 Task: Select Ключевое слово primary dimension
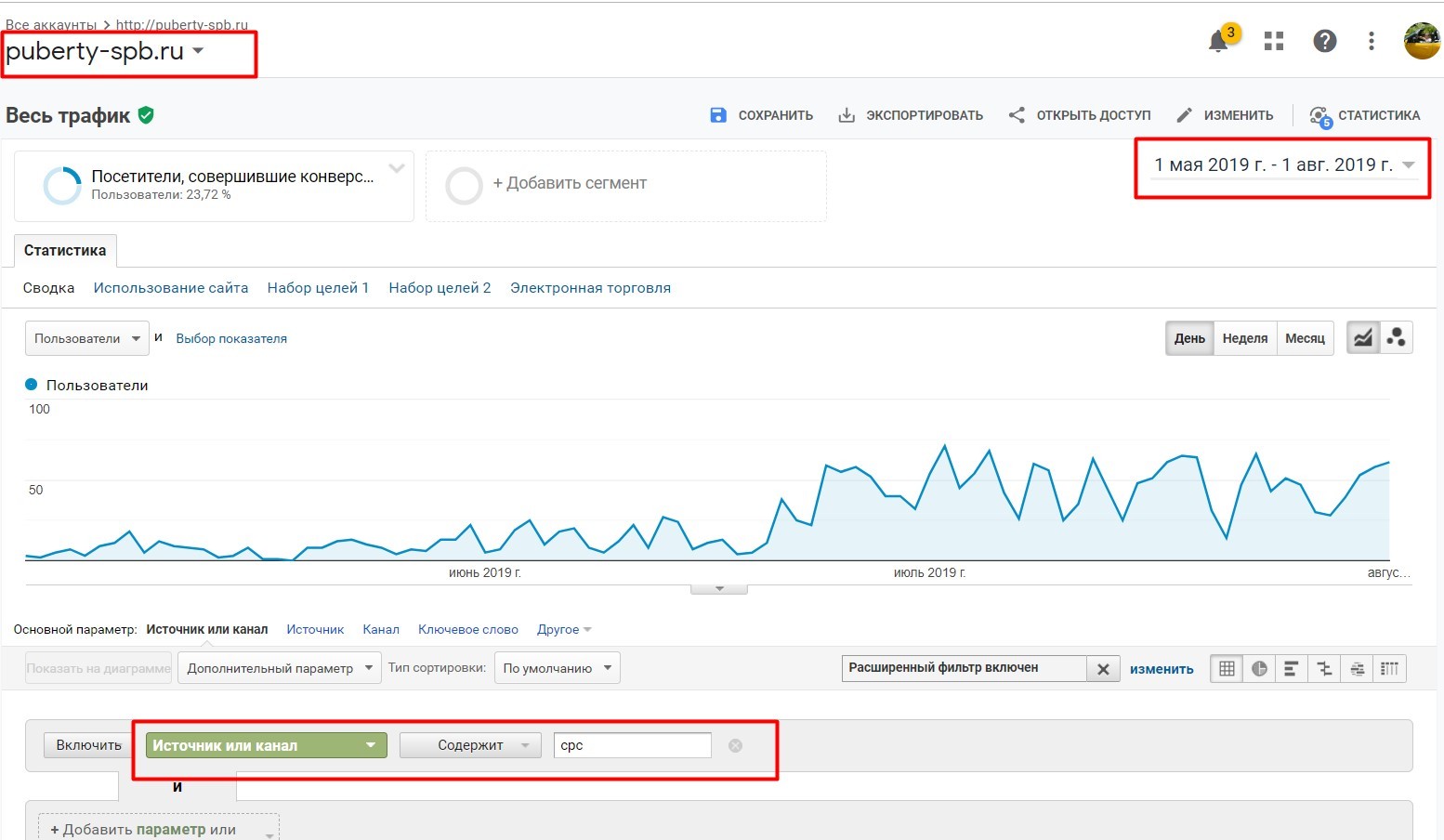point(468,629)
